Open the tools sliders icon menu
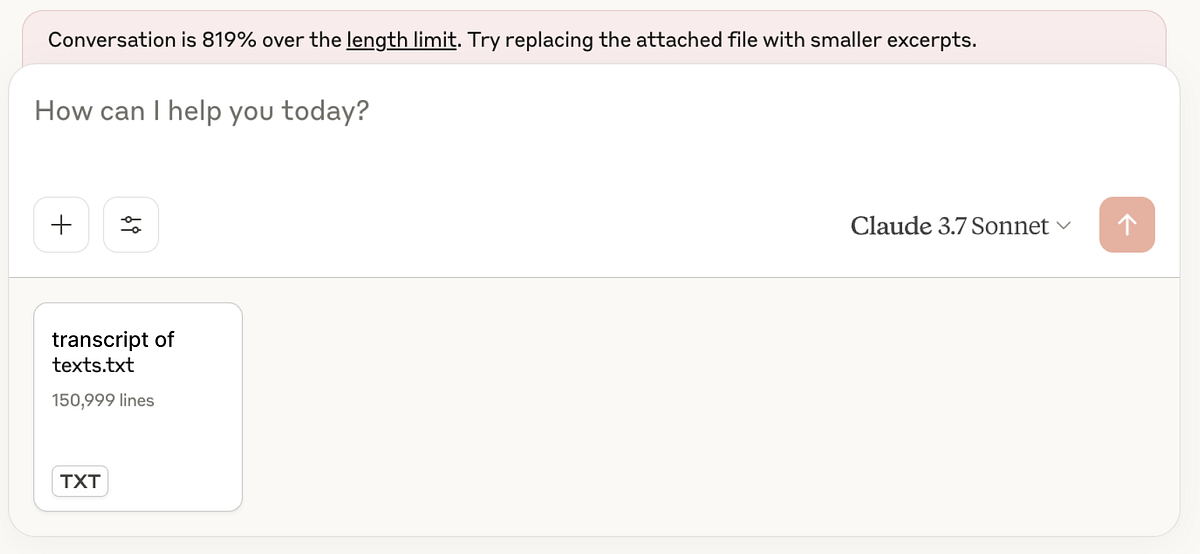1200x554 pixels. [131, 225]
